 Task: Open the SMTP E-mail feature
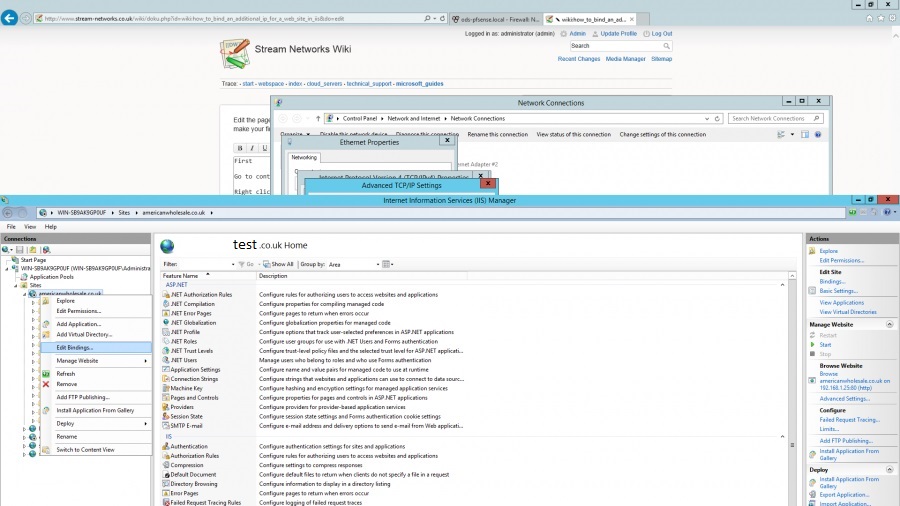click(x=186, y=426)
